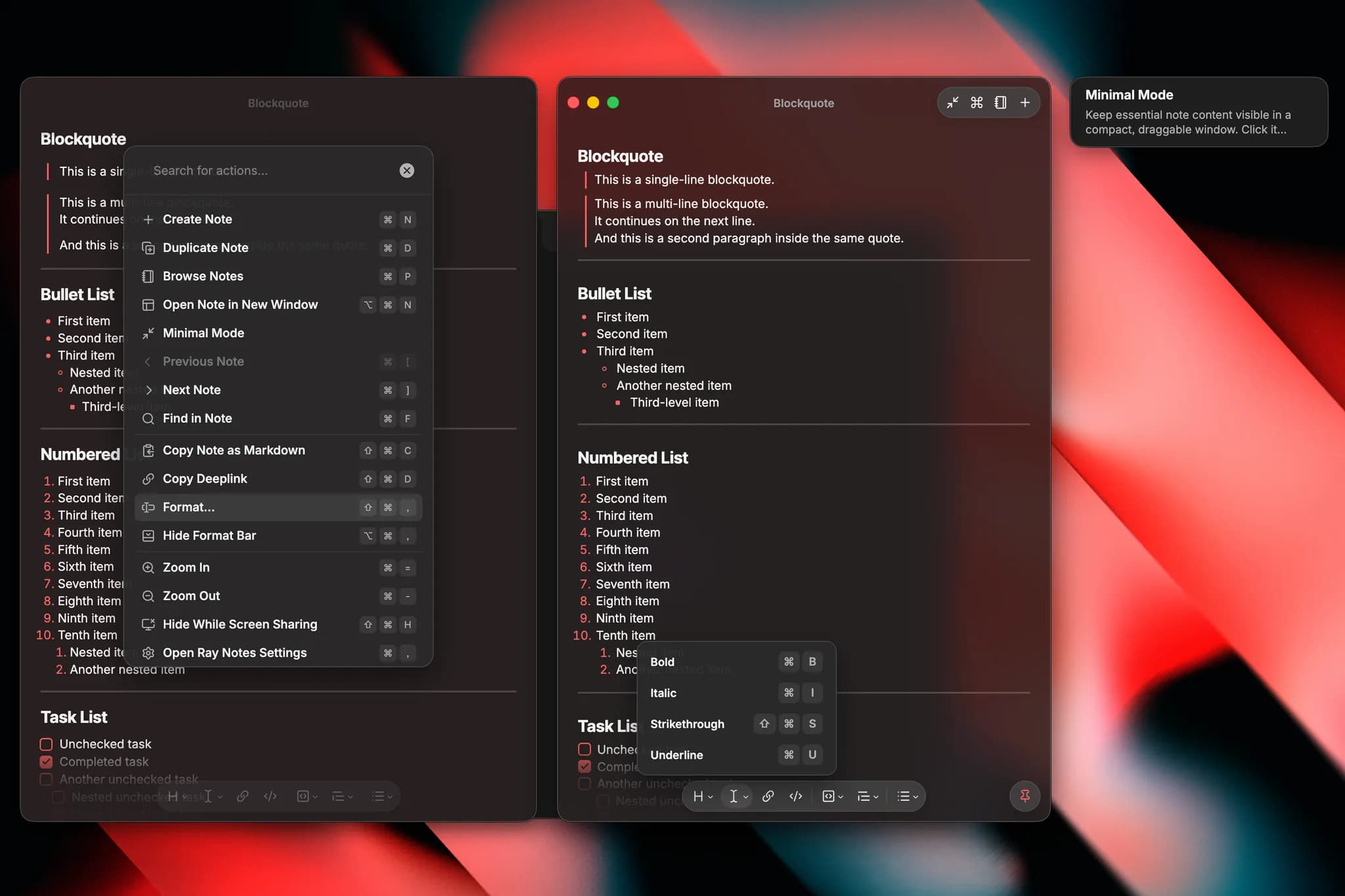Click the link icon in the left window format bar
This screenshot has height=896, width=1345.
[242, 796]
